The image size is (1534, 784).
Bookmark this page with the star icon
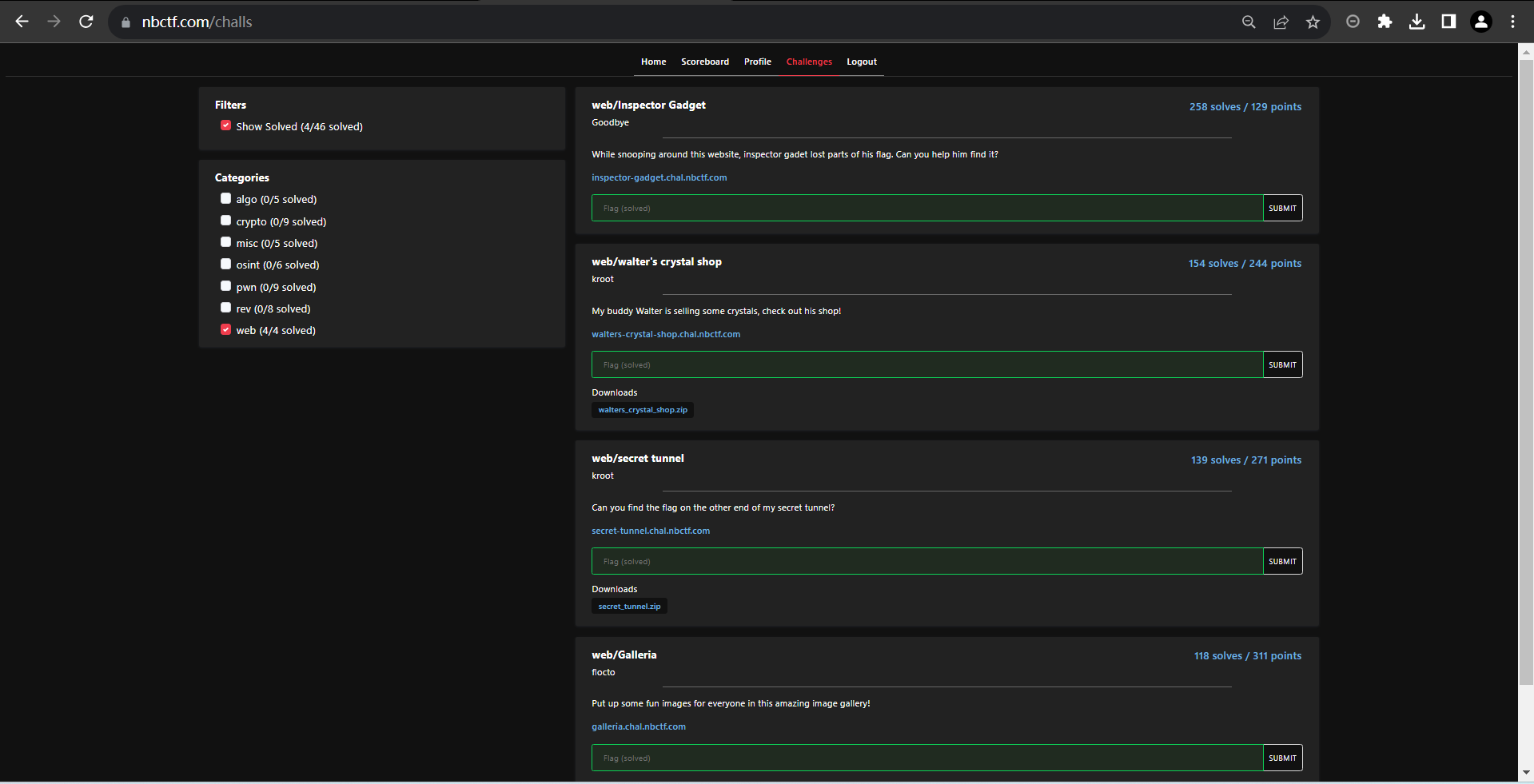tap(1313, 22)
